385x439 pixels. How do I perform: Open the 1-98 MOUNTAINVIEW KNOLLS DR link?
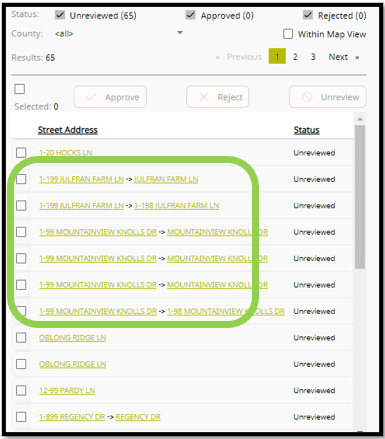click(226, 311)
